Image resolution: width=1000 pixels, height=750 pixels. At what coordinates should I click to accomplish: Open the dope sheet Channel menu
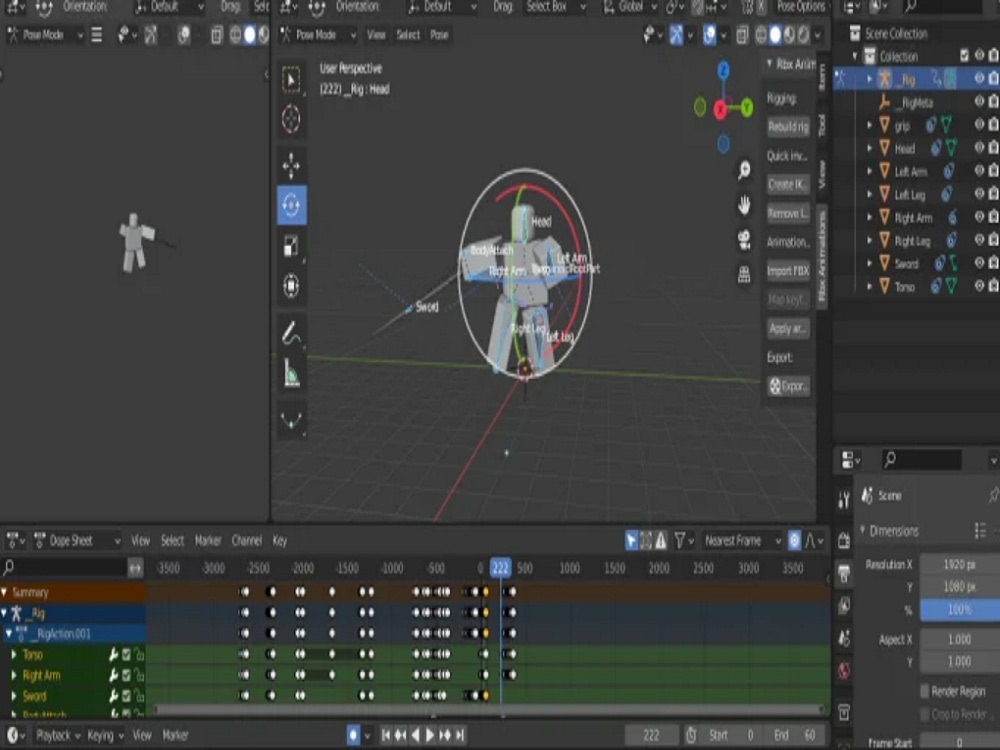coord(247,541)
